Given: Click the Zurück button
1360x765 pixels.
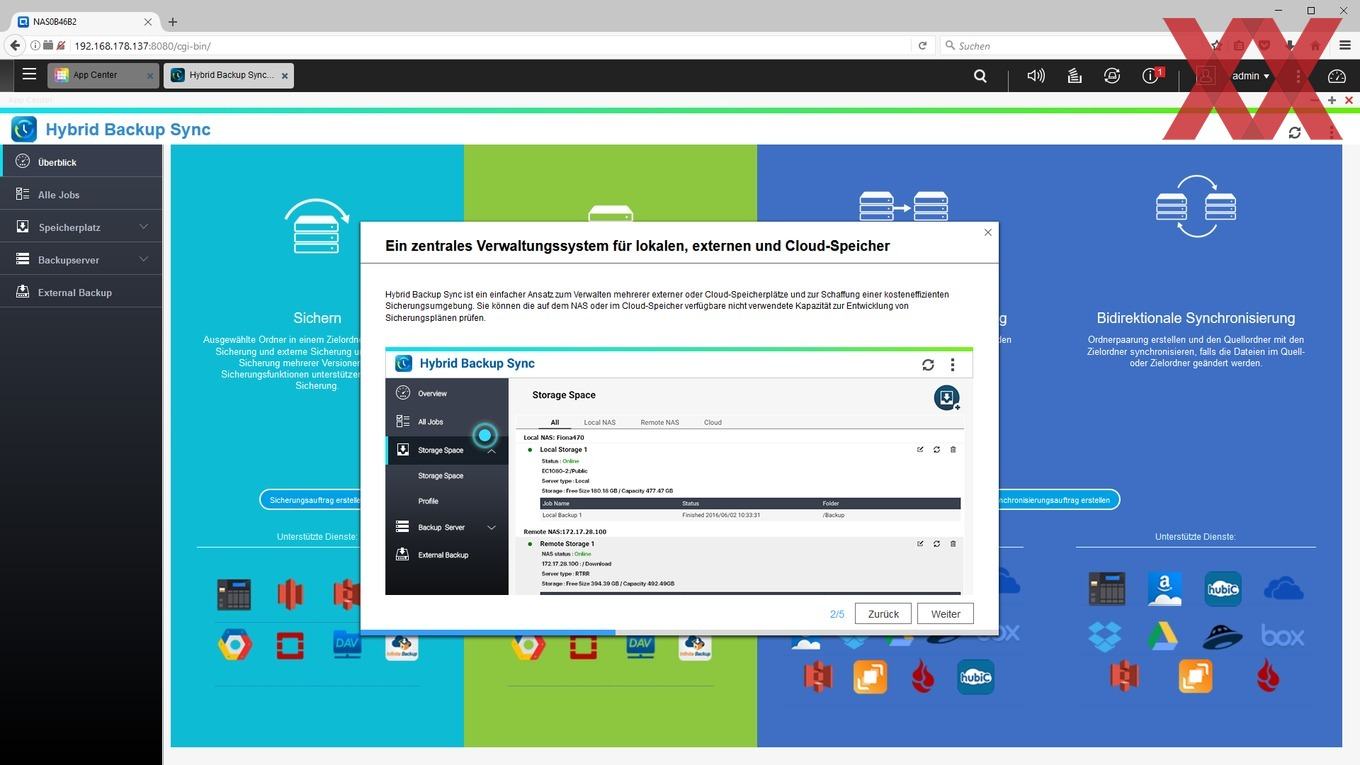Looking at the screenshot, I should point(883,614).
